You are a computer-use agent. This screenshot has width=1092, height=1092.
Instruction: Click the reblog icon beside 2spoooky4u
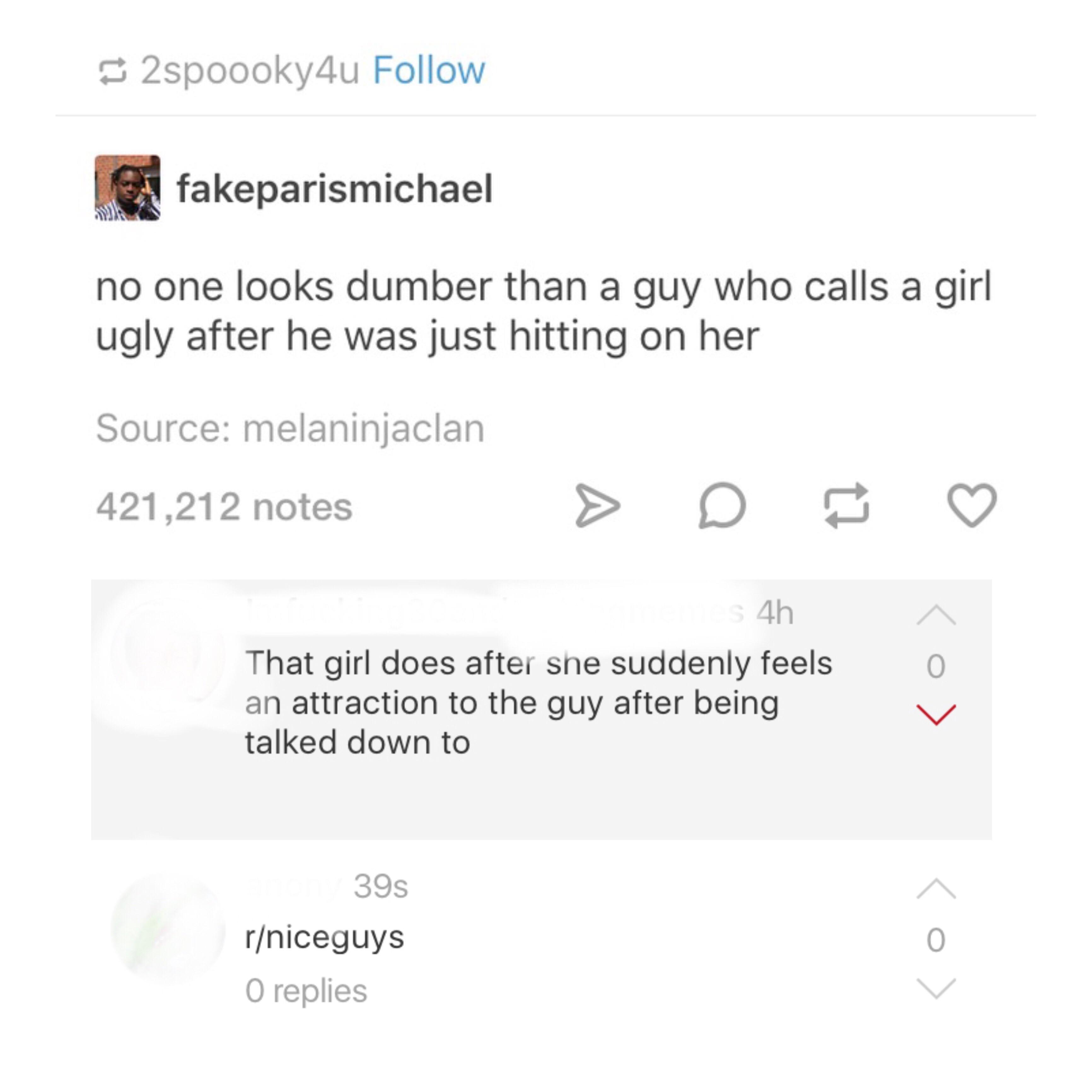112,71
